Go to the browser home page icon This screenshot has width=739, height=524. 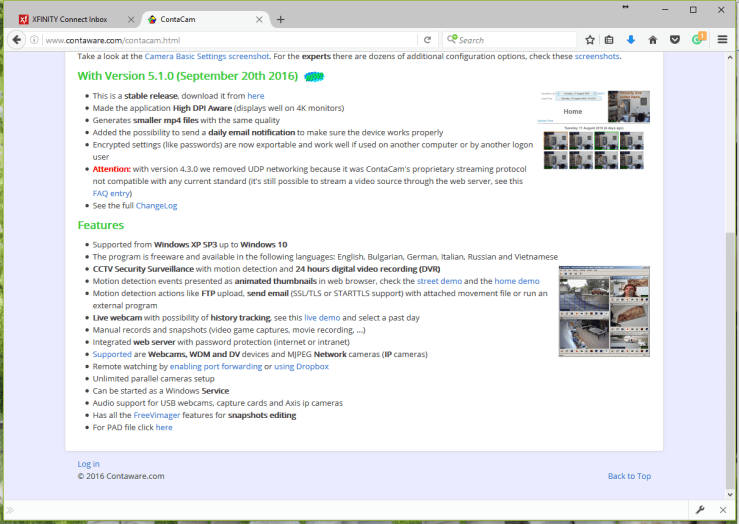[x=653, y=40]
